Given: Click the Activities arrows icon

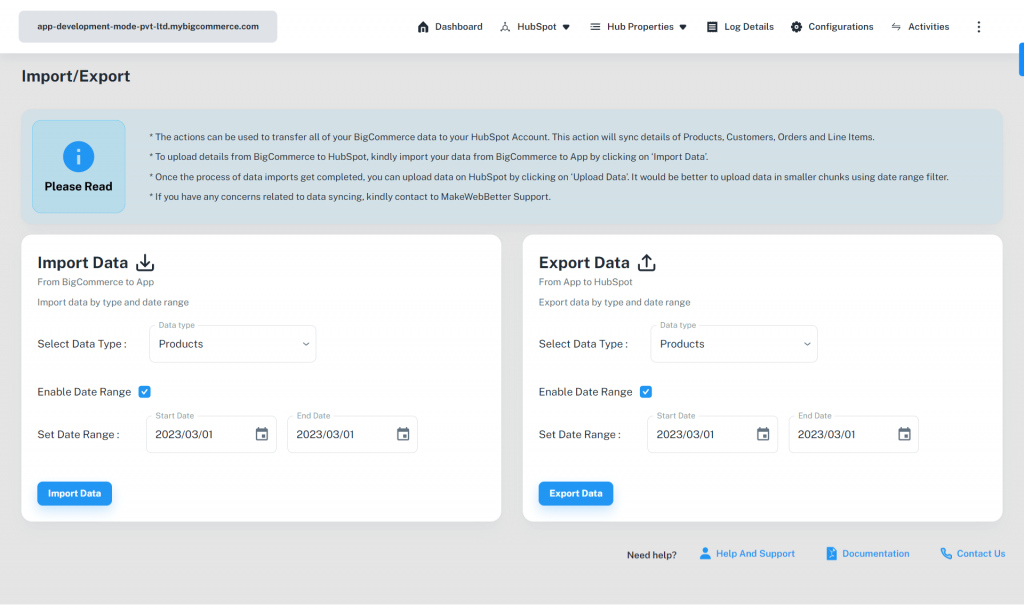Looking at the screenshot, I should point(896,27).
